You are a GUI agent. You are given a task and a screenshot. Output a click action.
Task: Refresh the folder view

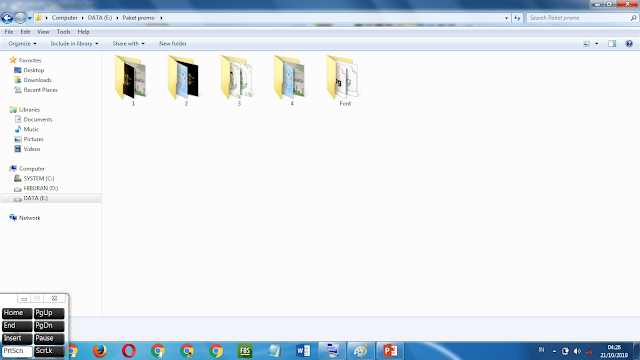[x=517, y=18]
